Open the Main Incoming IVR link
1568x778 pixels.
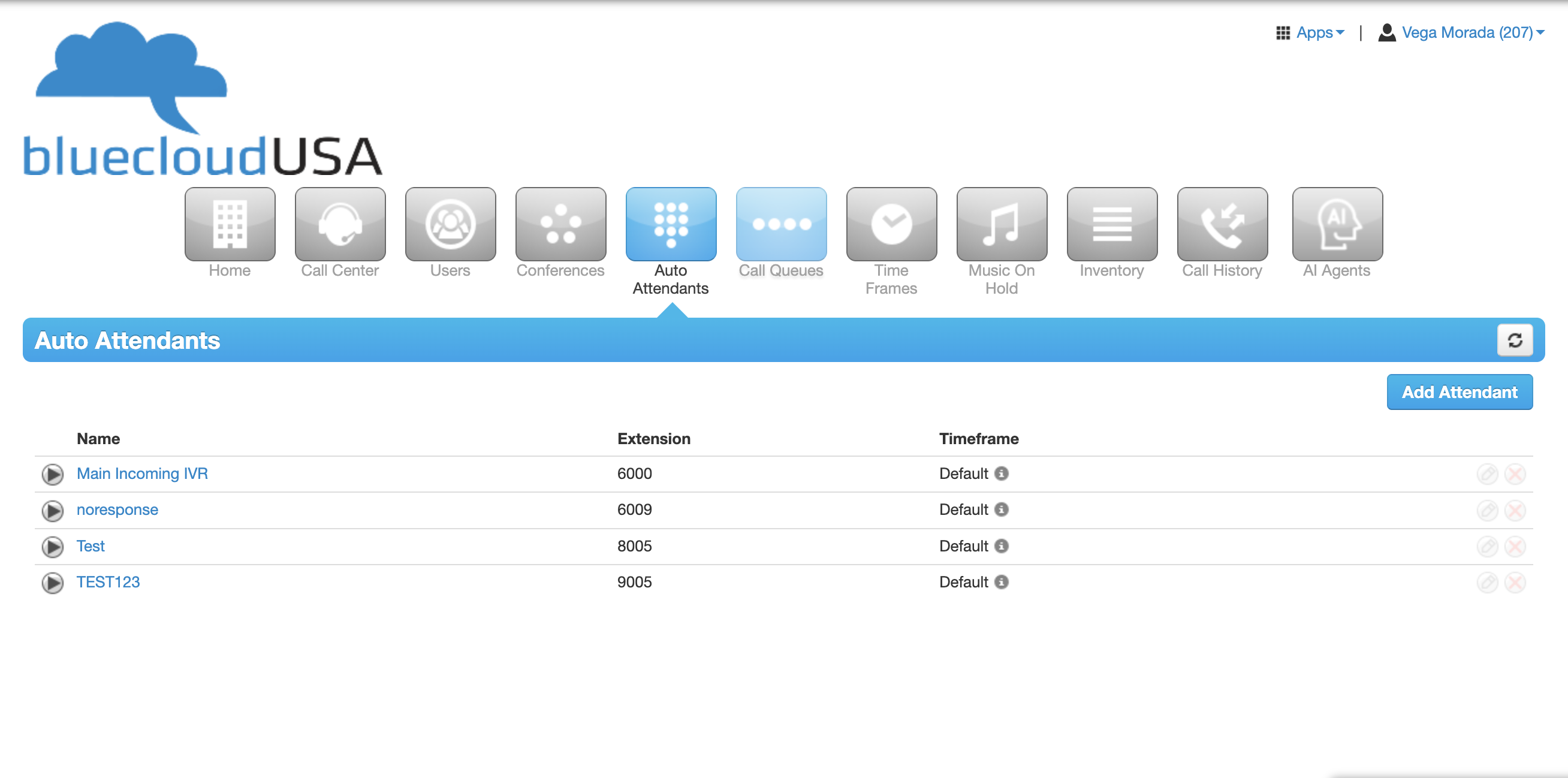pyautogui.click(x=142, y=474)
